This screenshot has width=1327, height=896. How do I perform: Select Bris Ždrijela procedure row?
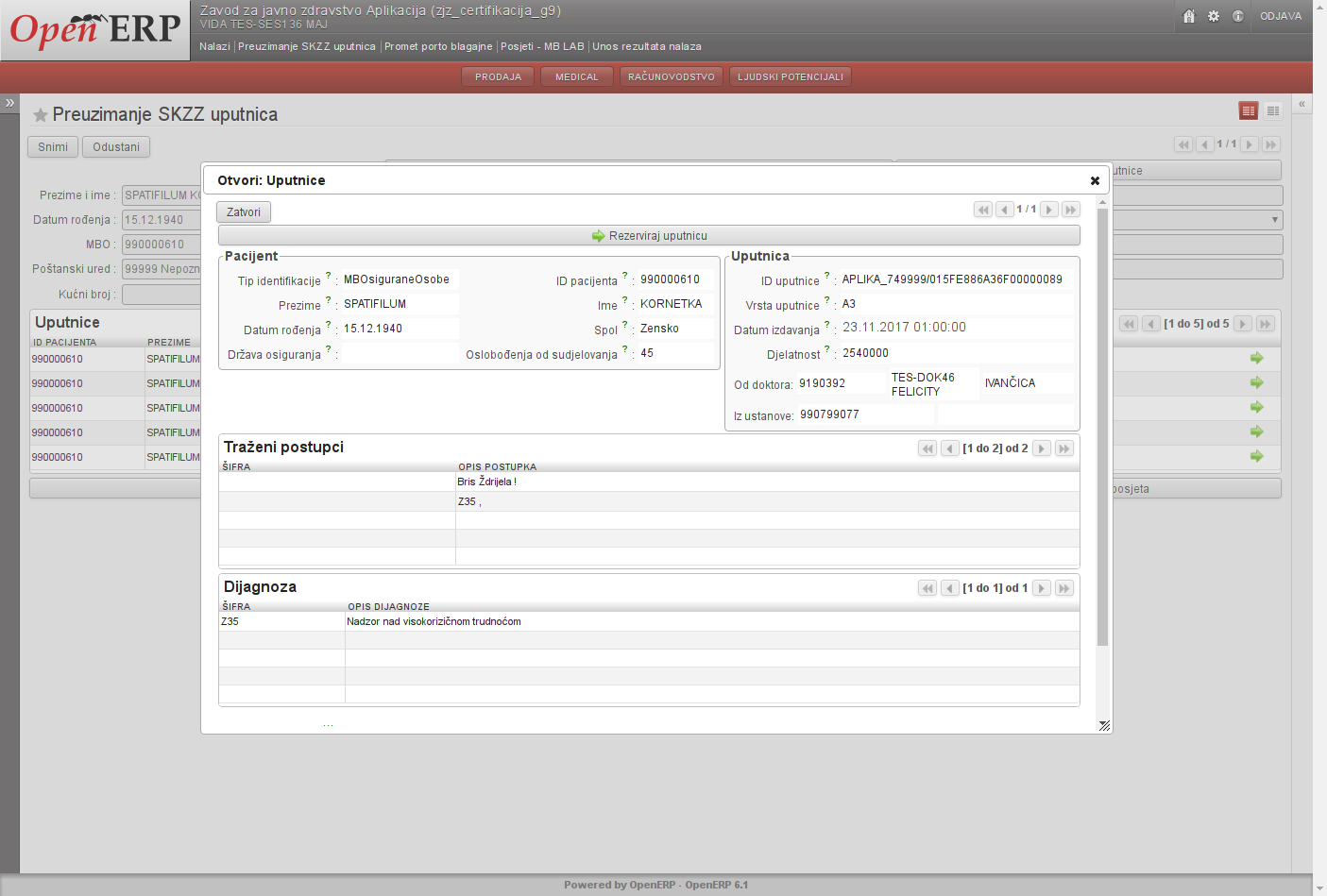coord(649,482)
